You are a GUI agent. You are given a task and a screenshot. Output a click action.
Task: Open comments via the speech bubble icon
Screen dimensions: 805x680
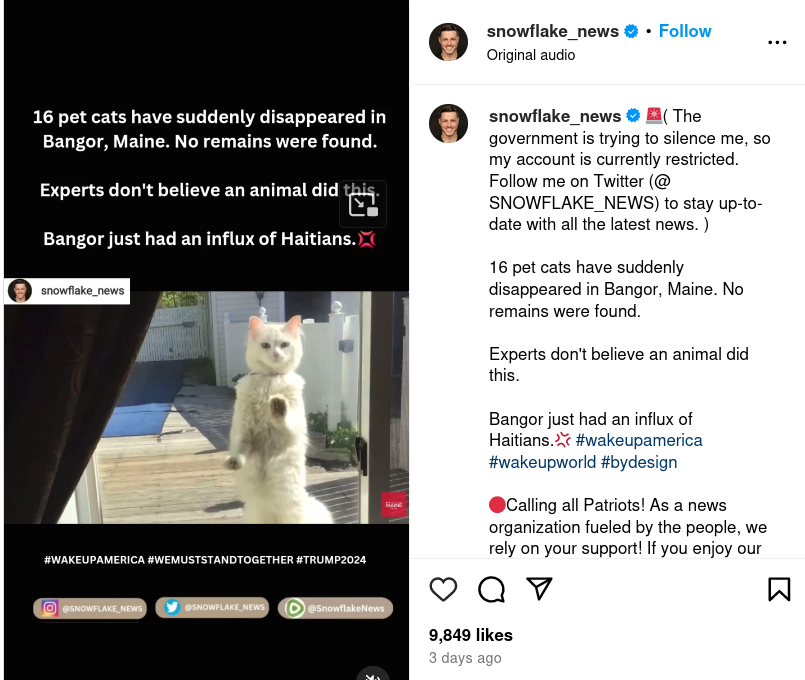pyautogui.click(x=491, y=589)
